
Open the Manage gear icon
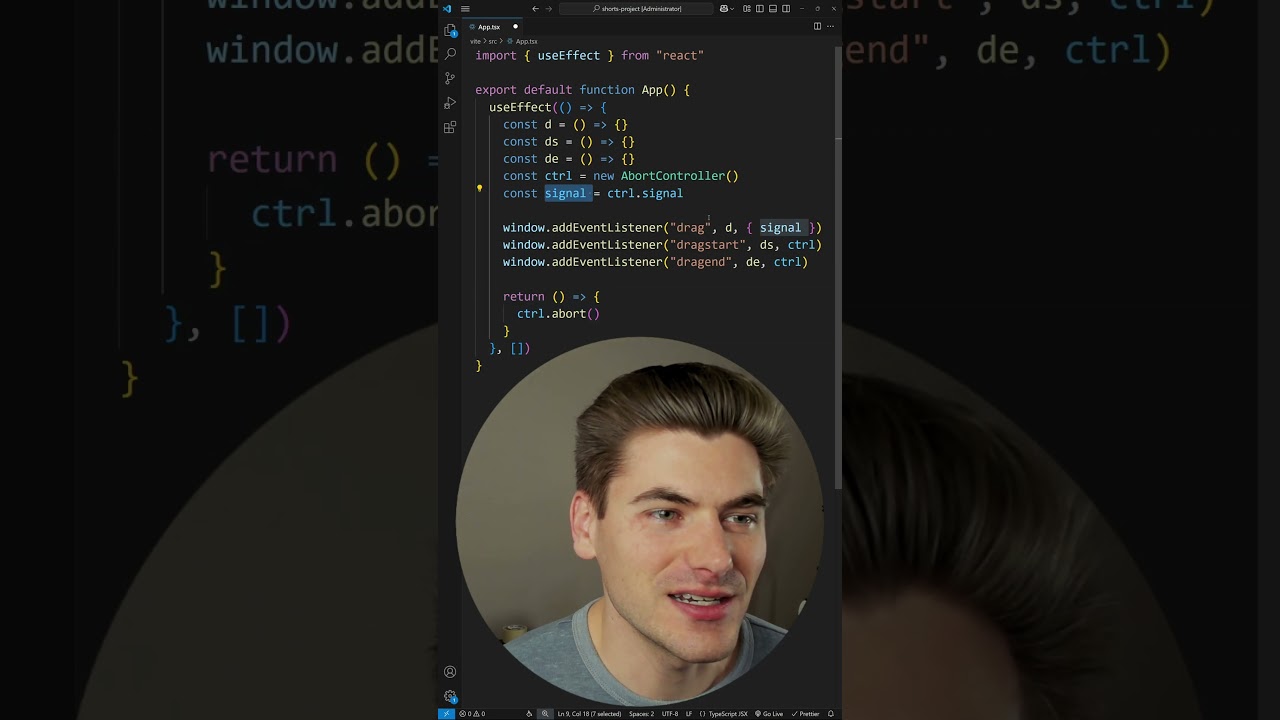tap(450, 696)
